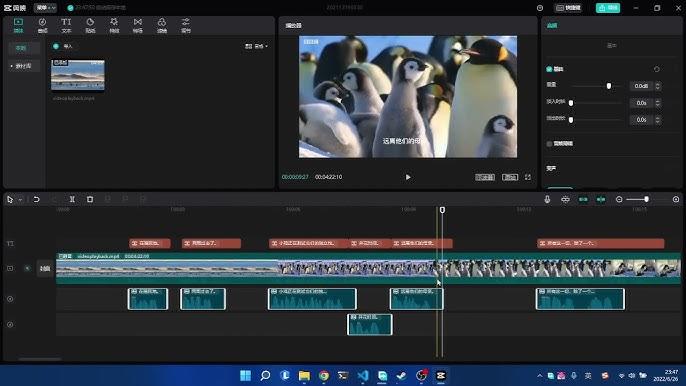Click the fade-in stepper arrows

pos(658,103)
